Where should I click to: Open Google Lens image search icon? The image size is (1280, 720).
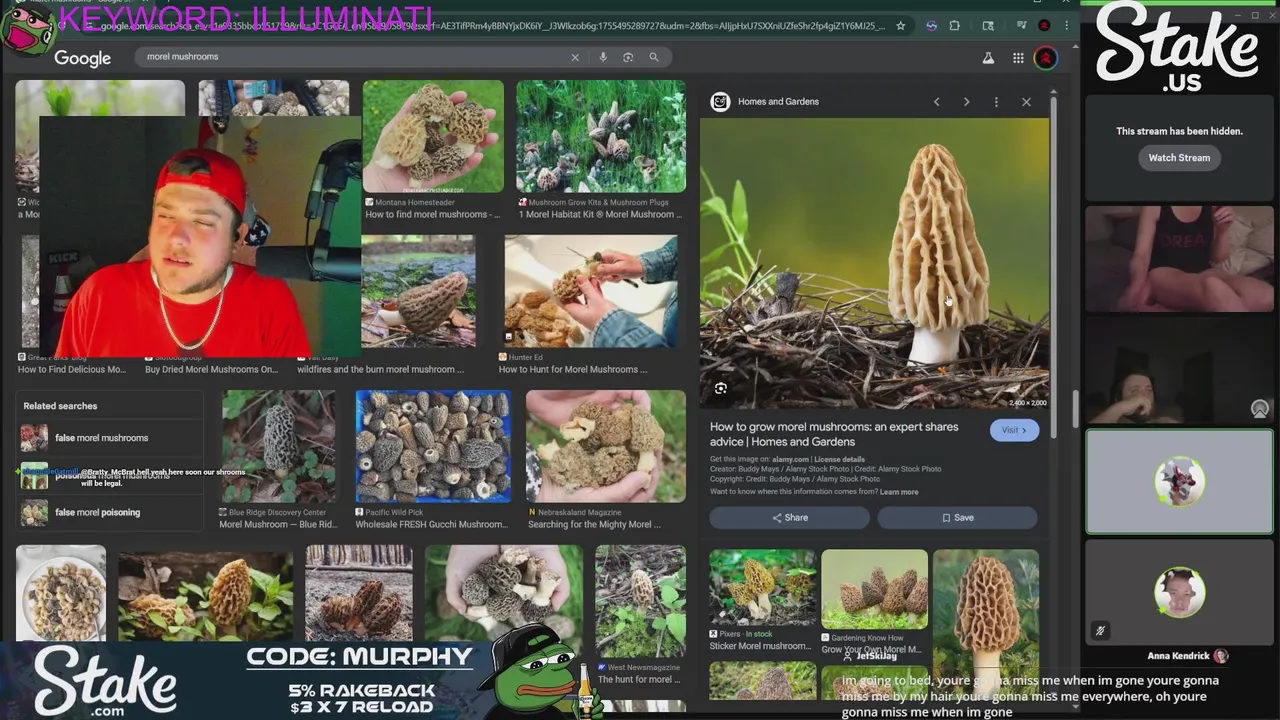[628, 57]
